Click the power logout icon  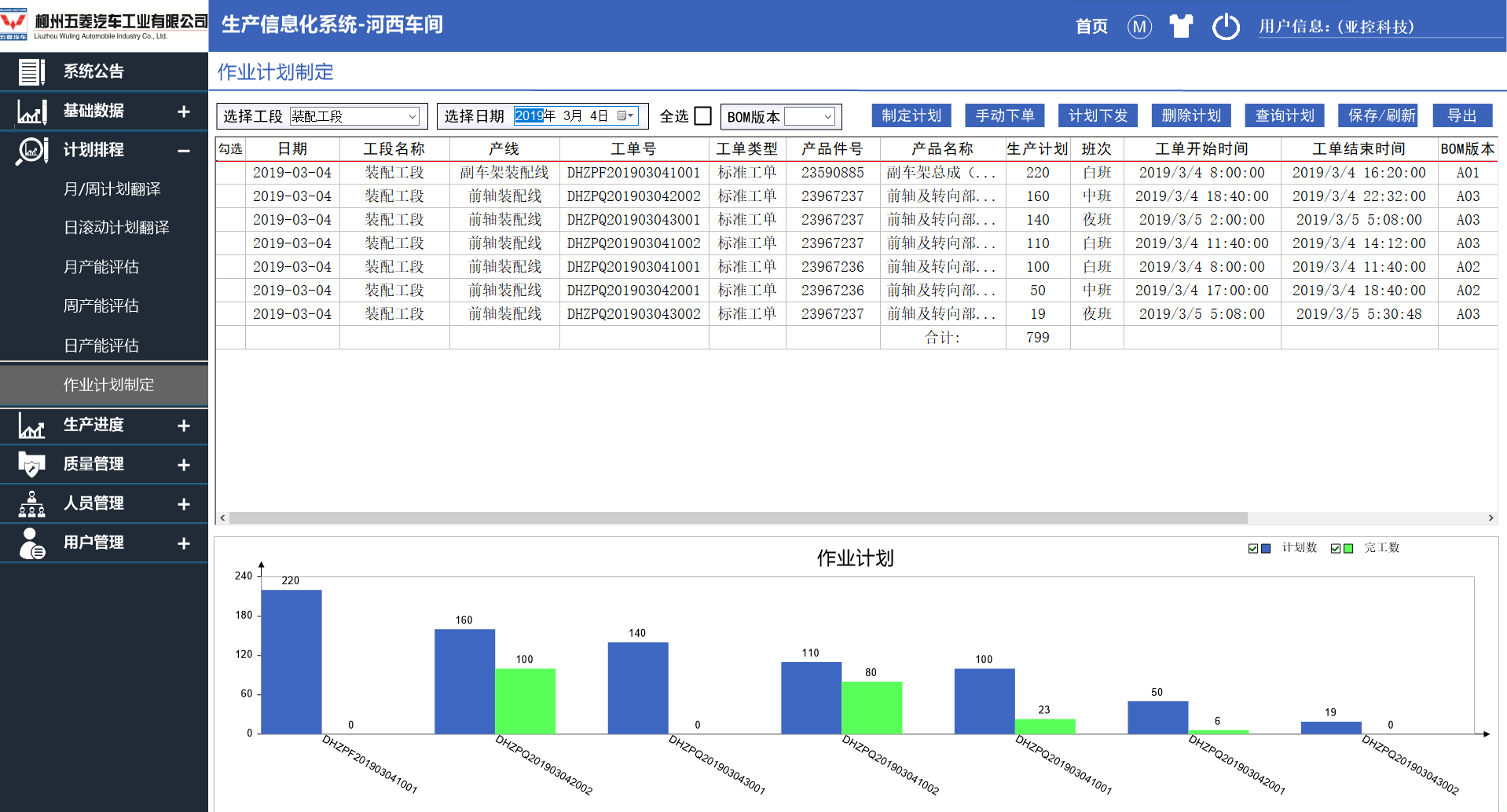click(x=1226, y=27)
